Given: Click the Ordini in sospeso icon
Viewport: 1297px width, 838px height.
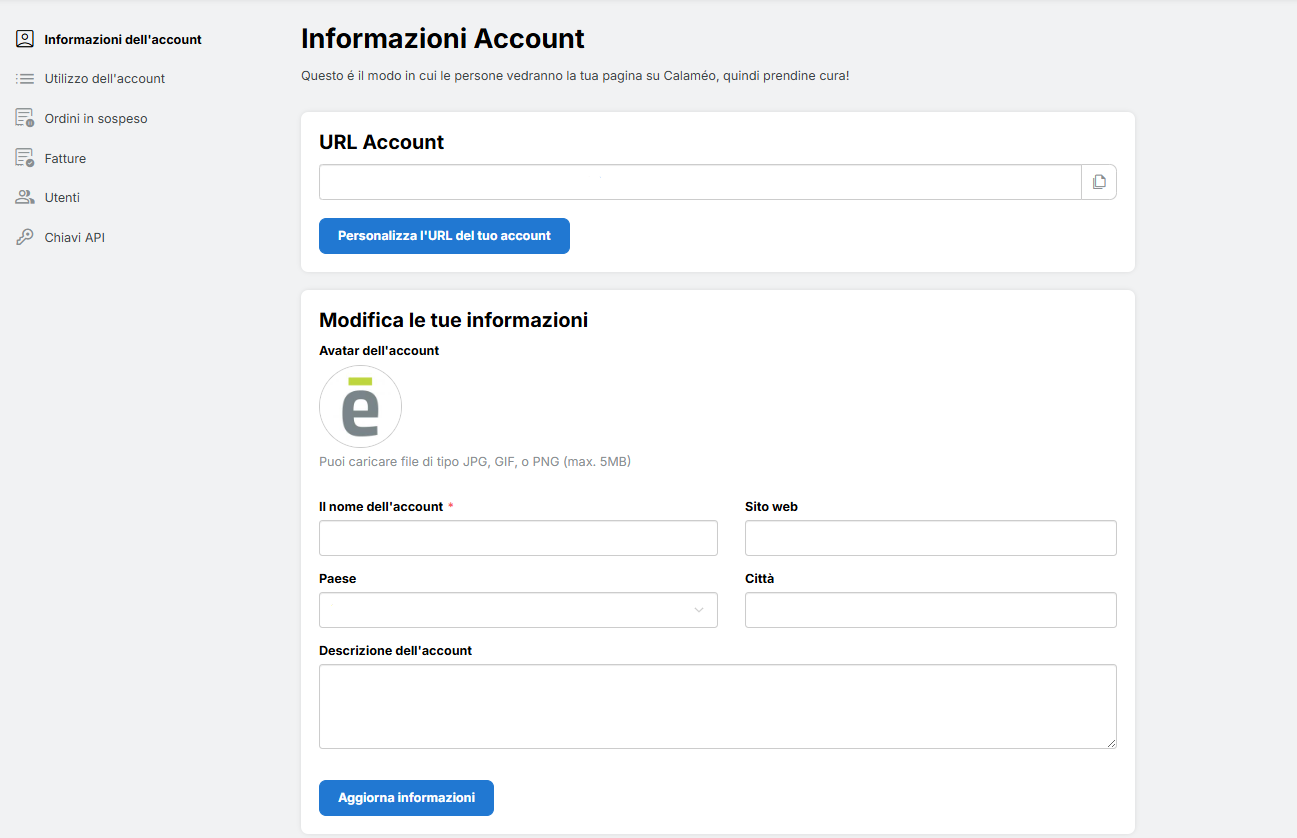Looking at the screenshot, I should (25, 118).
